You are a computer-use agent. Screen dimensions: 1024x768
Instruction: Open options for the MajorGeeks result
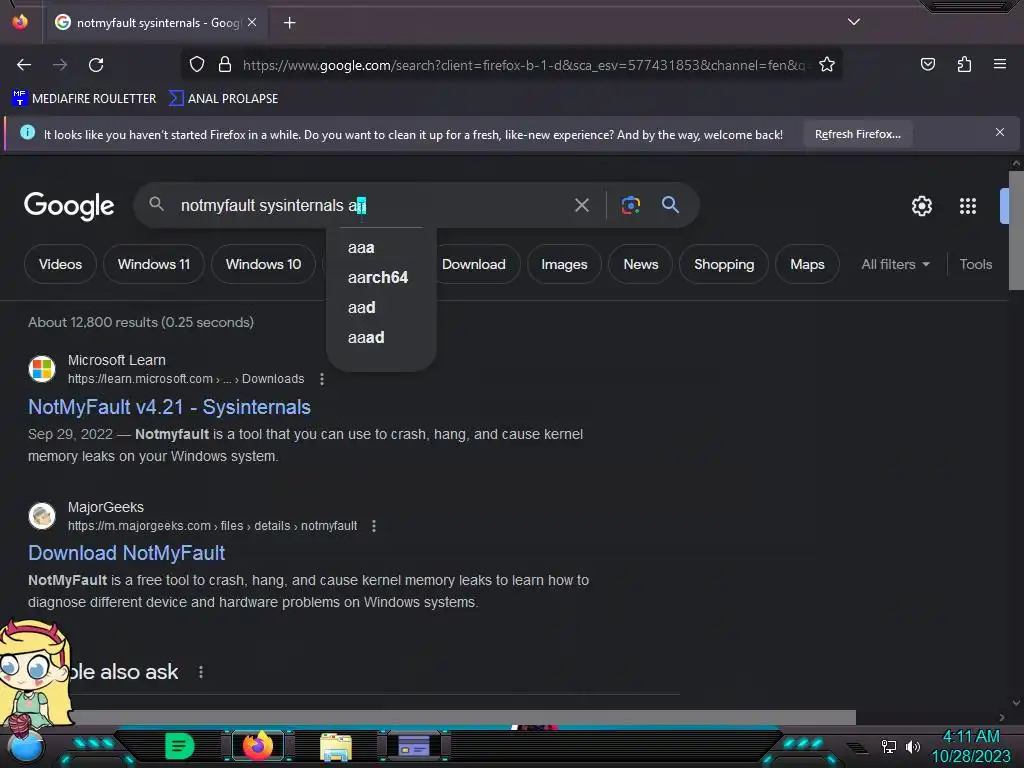[374, 526]
